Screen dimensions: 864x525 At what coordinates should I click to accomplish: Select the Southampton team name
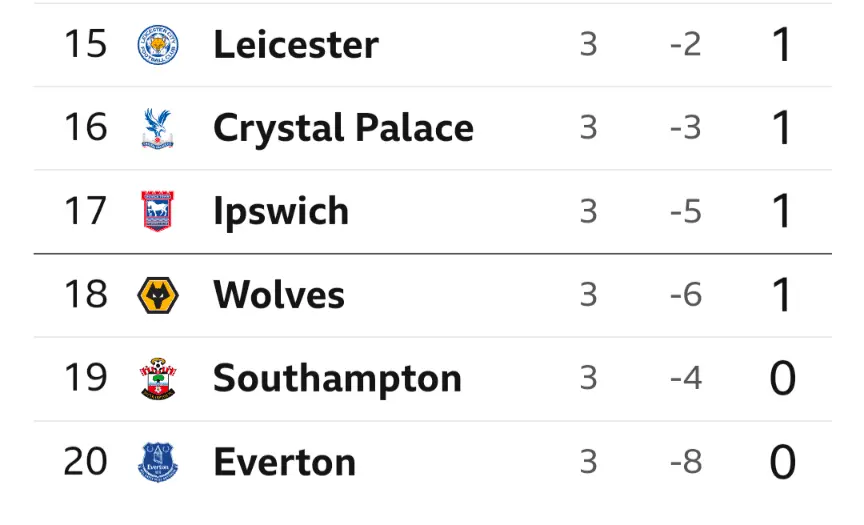[x=337, y=378]
